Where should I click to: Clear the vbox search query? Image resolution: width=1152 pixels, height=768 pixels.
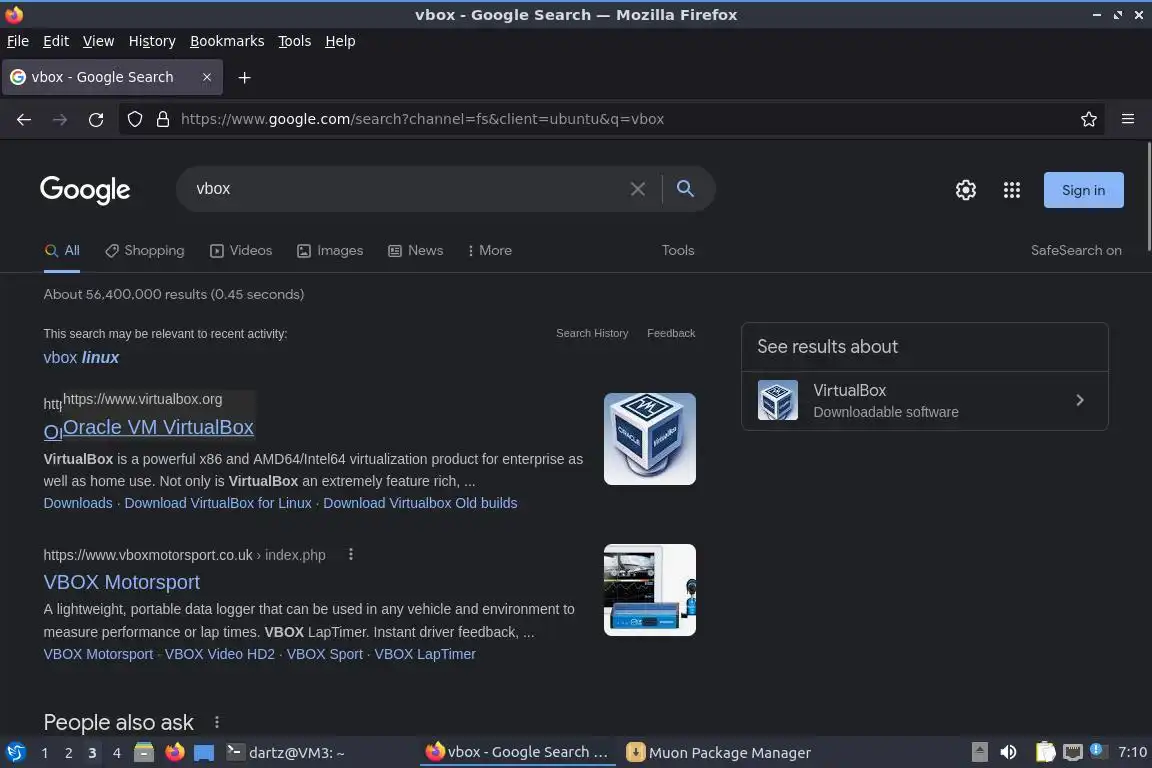click(x=638, y=189)
